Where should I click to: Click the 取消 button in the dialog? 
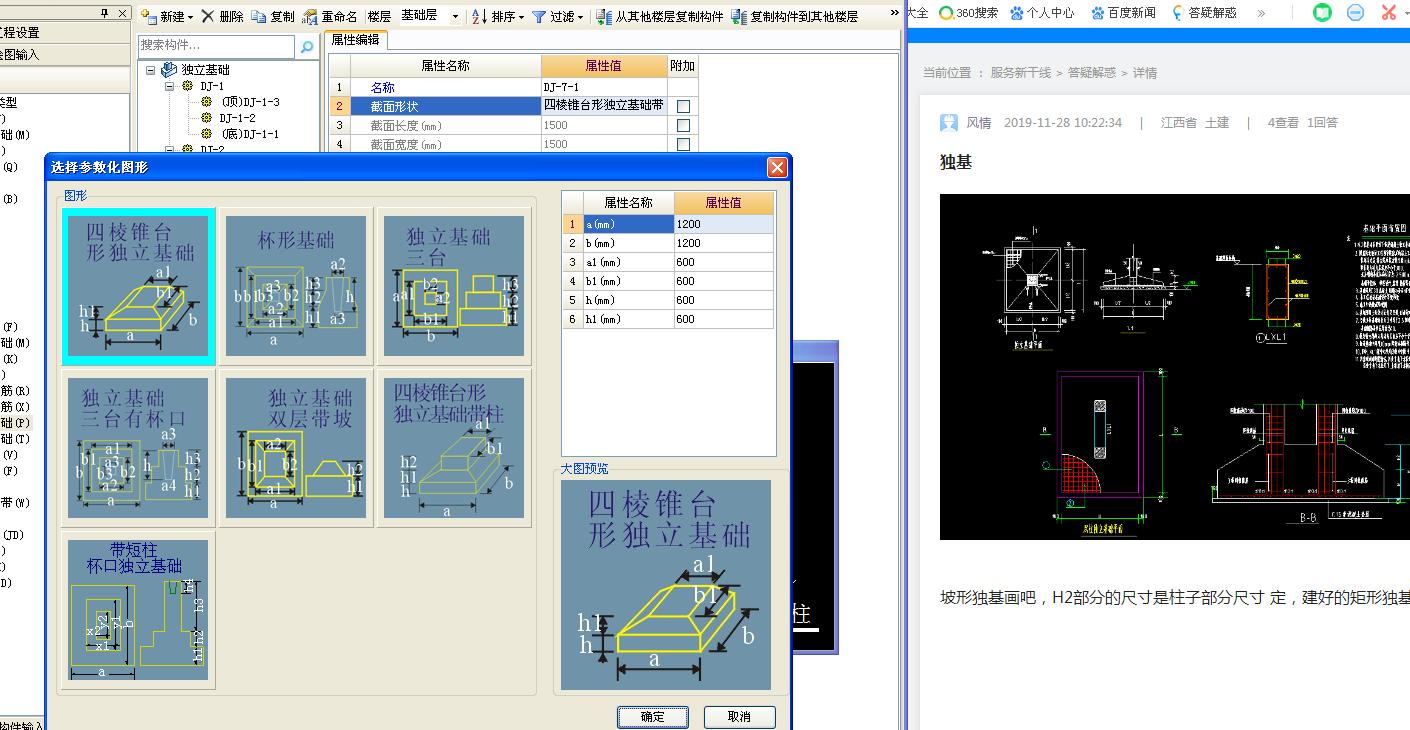[739, 717]
